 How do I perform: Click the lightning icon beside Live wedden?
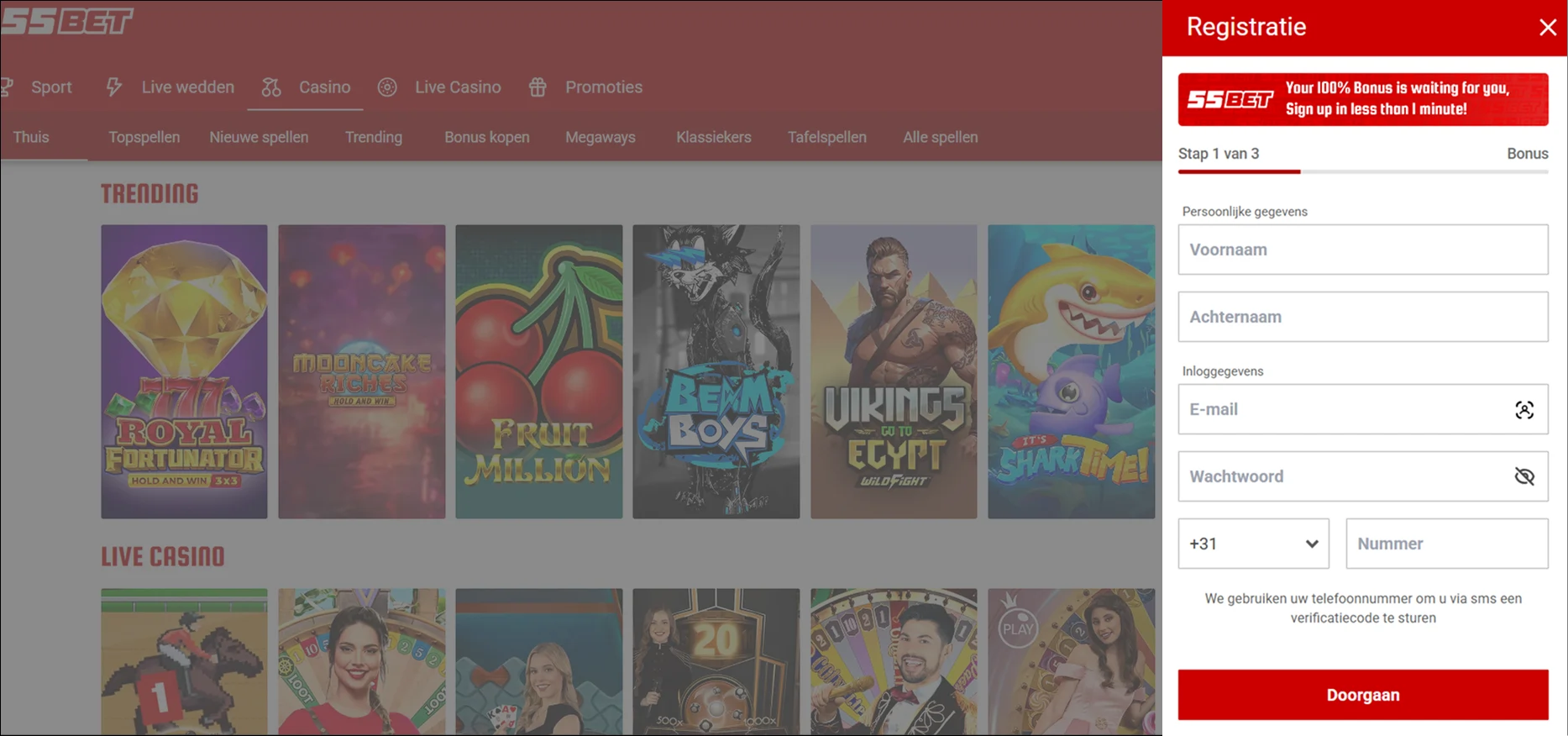(114, 87)
